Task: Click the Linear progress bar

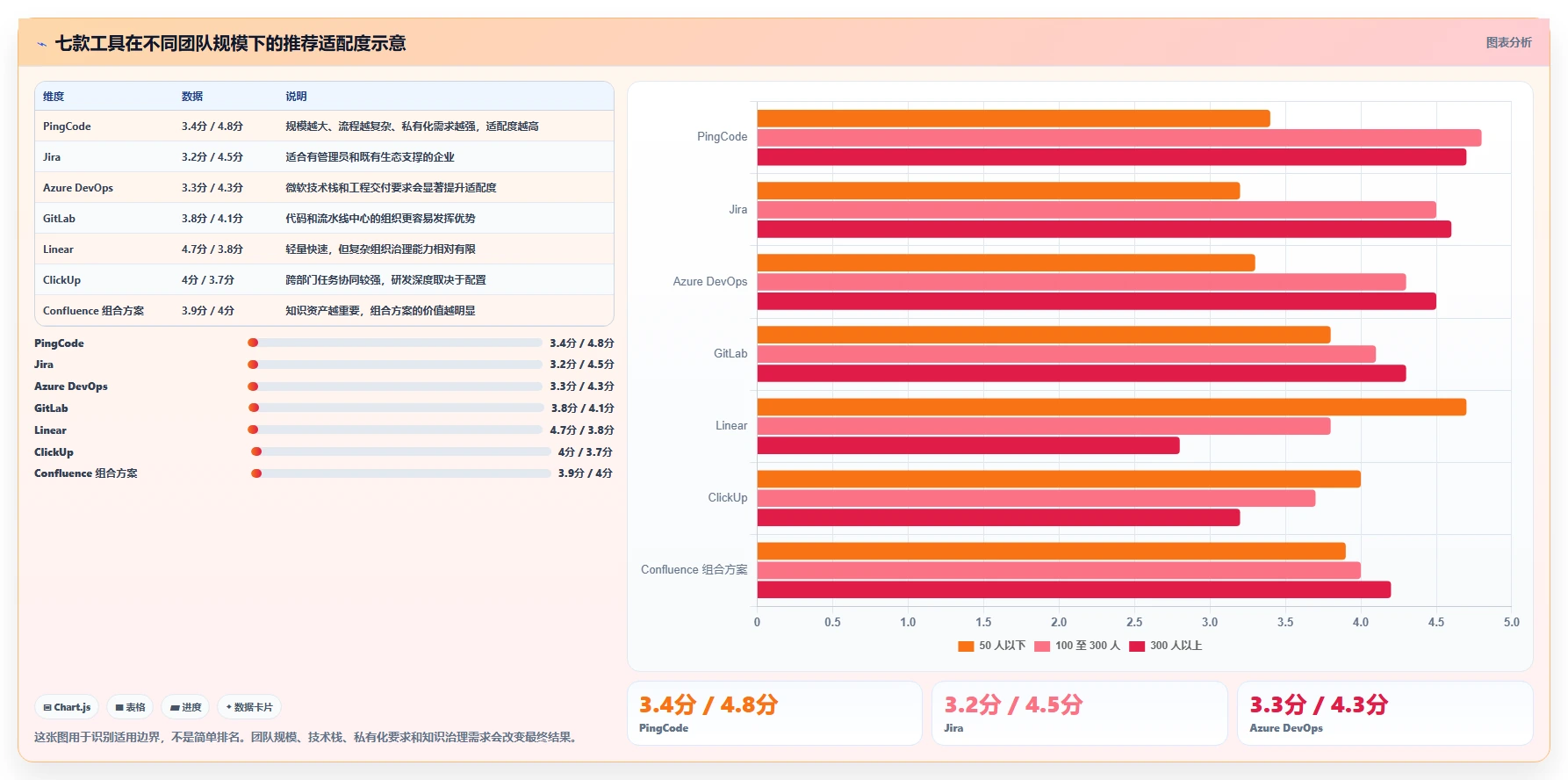Action: (395, 430)
